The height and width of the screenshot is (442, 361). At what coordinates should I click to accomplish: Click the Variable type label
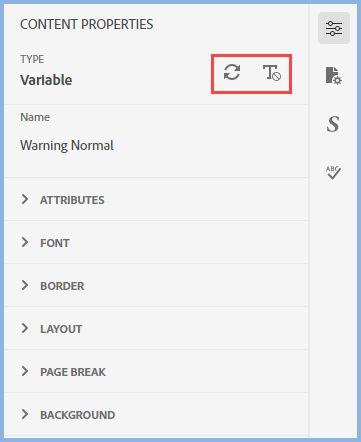[x=46, y=80]
